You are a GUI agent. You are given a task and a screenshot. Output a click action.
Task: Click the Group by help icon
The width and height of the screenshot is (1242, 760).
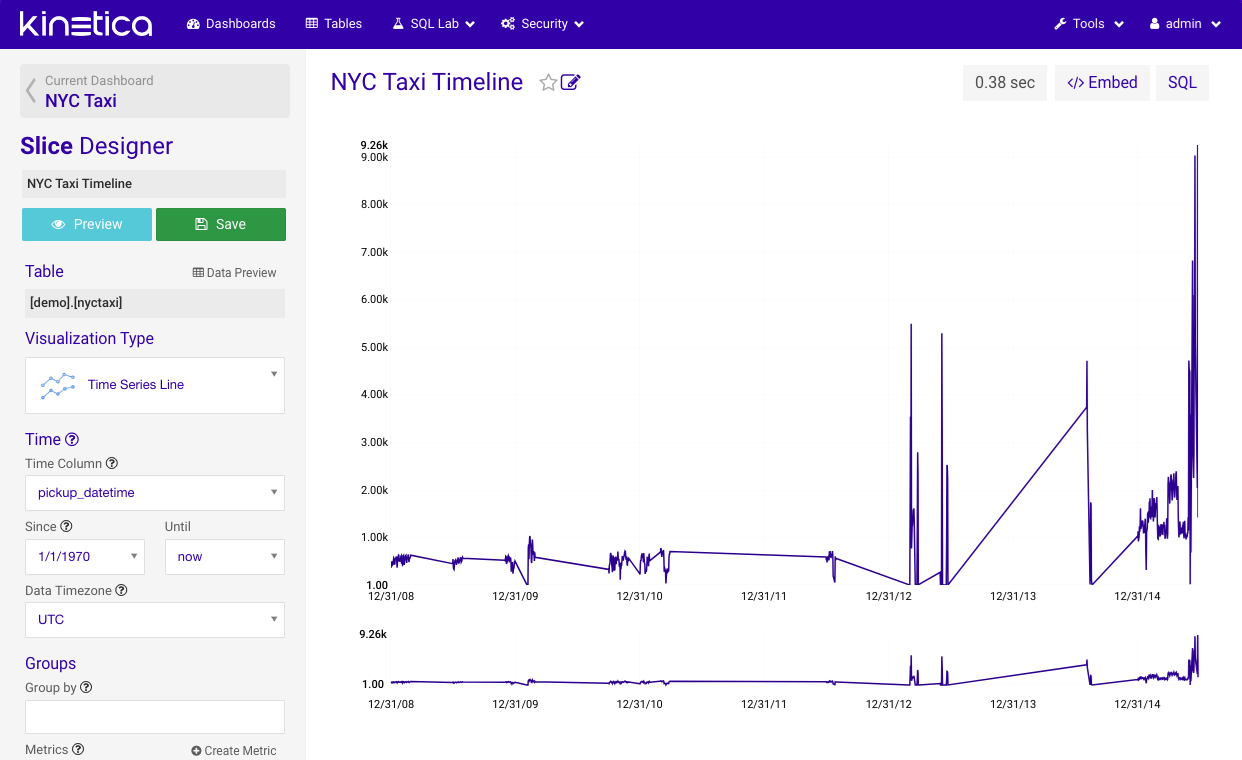click(86, 688)
